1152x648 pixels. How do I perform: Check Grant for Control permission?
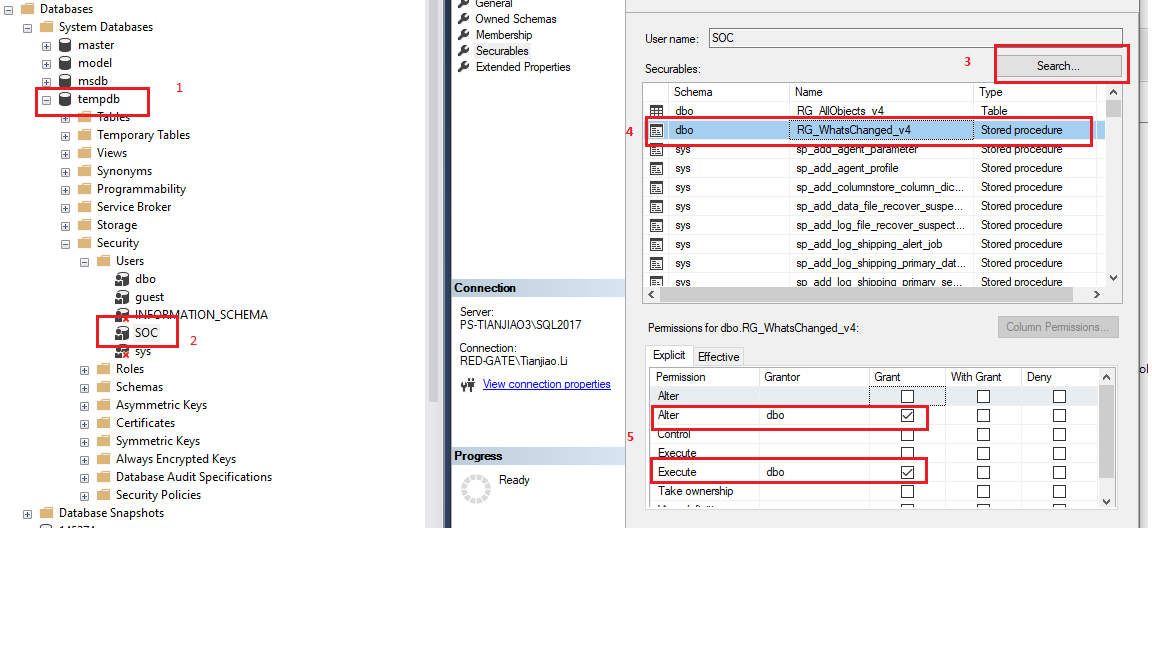pos(907,434)
